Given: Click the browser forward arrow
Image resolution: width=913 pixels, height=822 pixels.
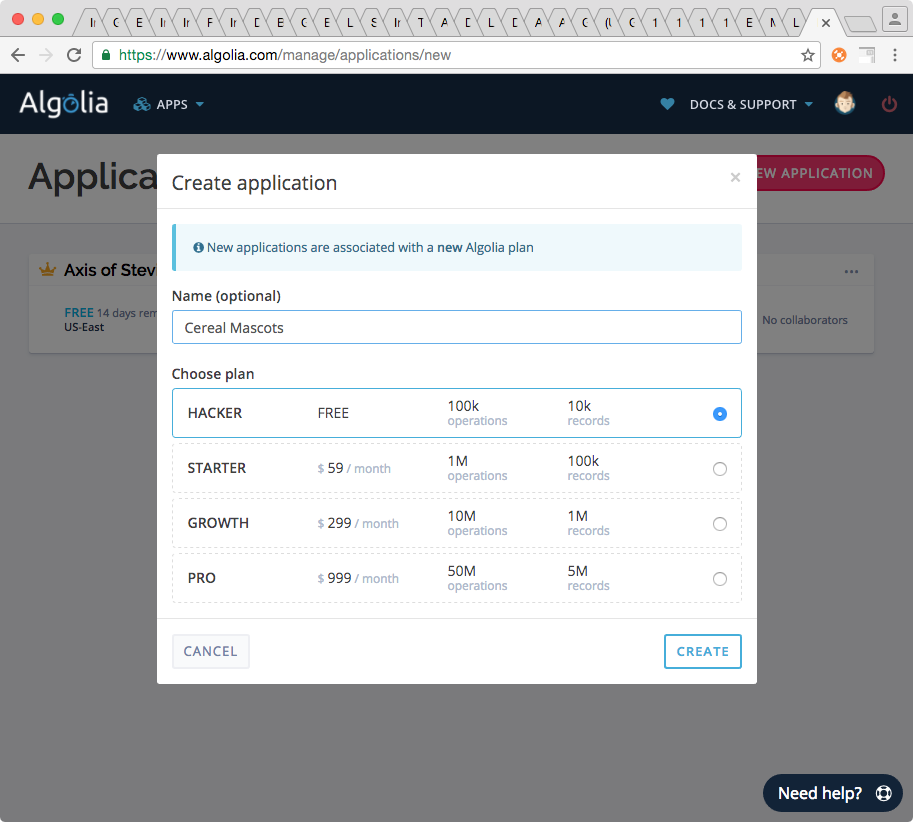Looking at the screenshot, I should point(45,55).
